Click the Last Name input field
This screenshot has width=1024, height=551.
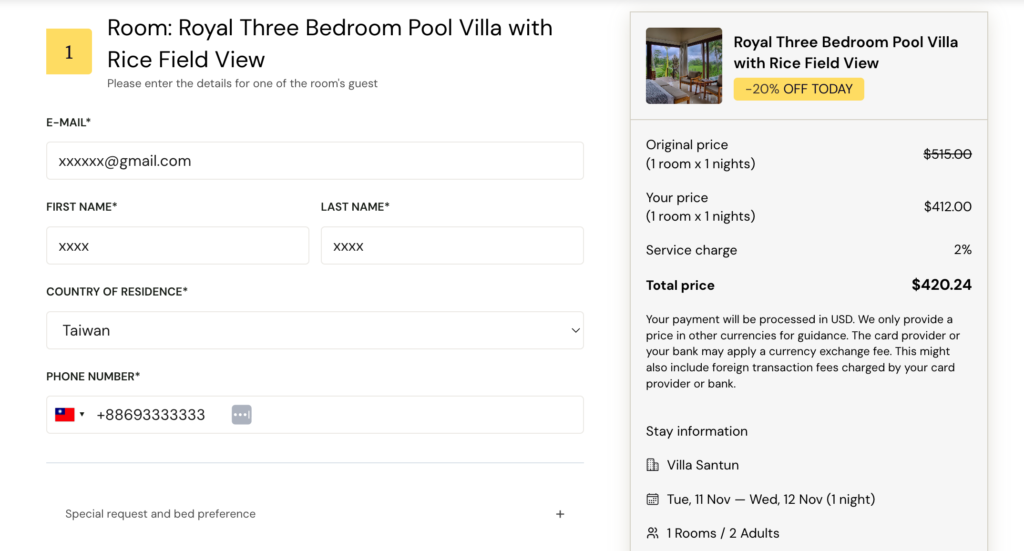[x=451, y=246]
